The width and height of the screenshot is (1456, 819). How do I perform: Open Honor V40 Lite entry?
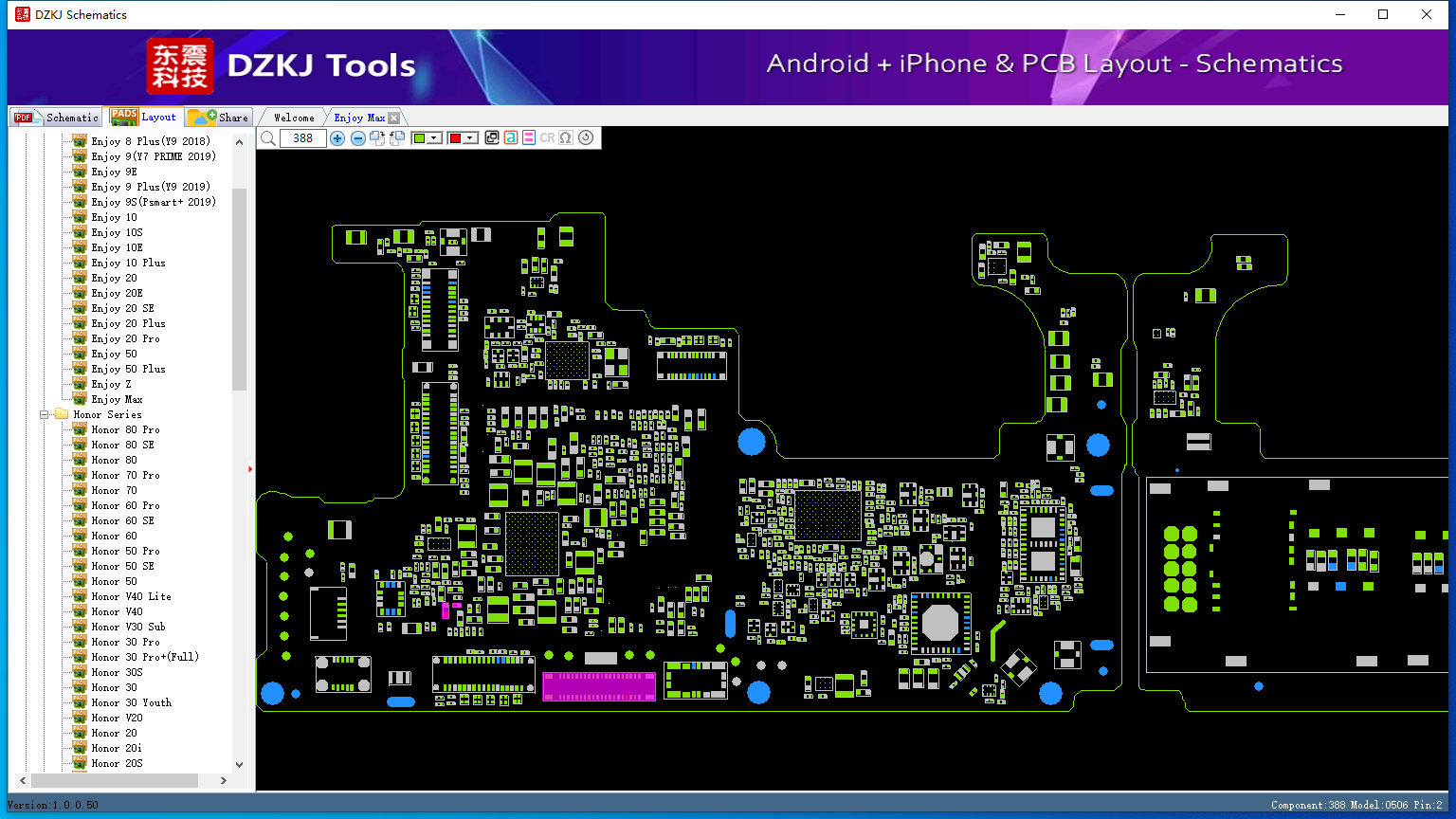tap(131, 596)
